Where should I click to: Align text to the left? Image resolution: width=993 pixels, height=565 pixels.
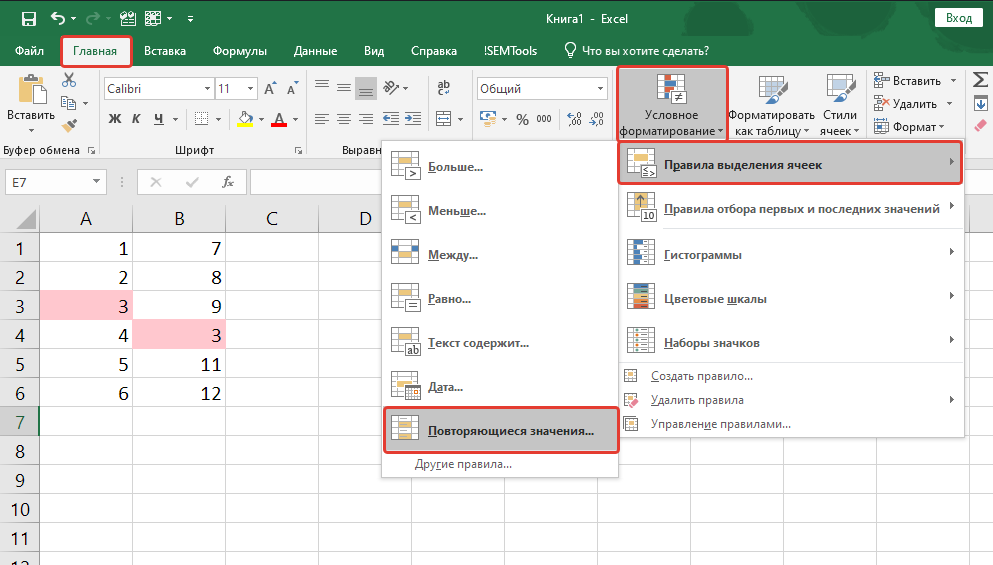pyautogui.click(x=322, y=118)
